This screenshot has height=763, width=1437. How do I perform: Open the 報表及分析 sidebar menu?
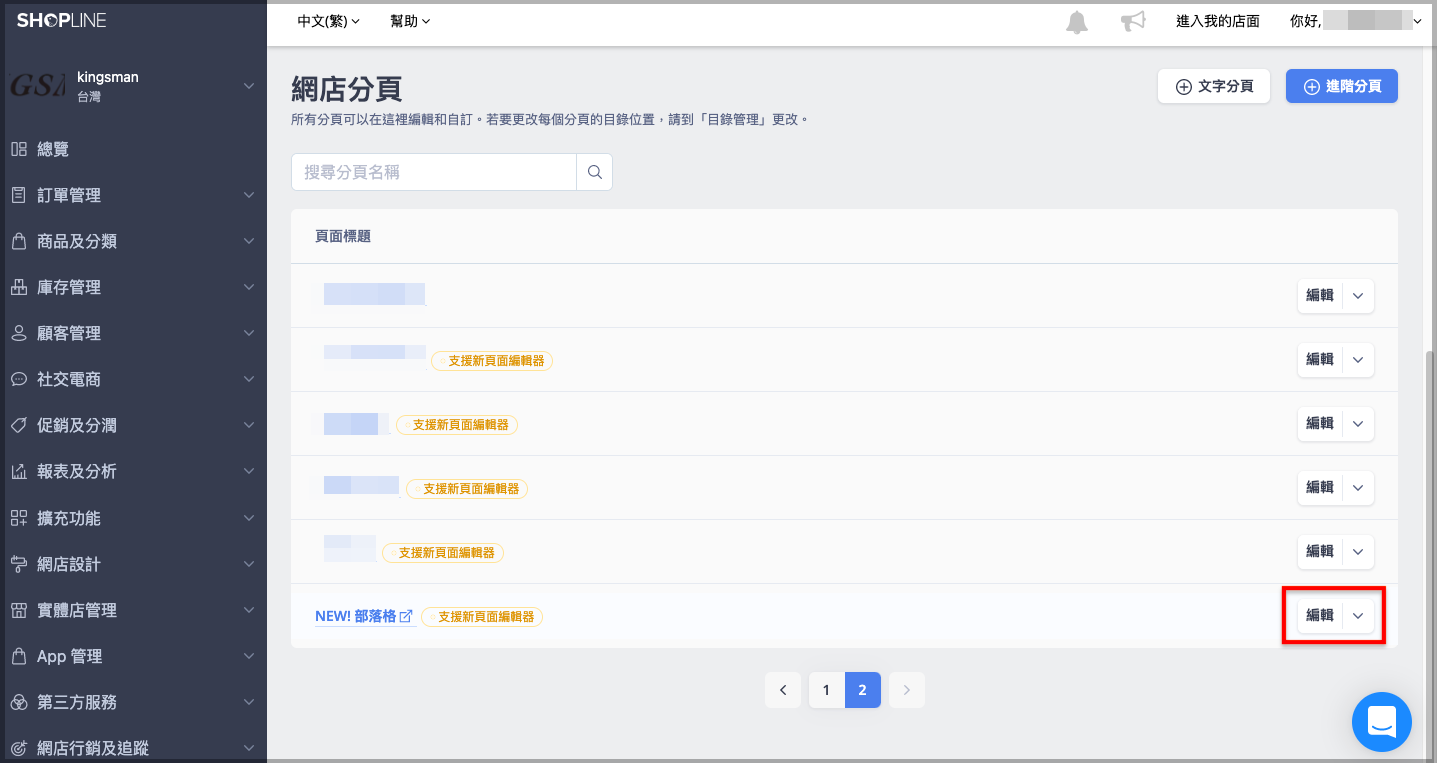click(x=133, y=471)
